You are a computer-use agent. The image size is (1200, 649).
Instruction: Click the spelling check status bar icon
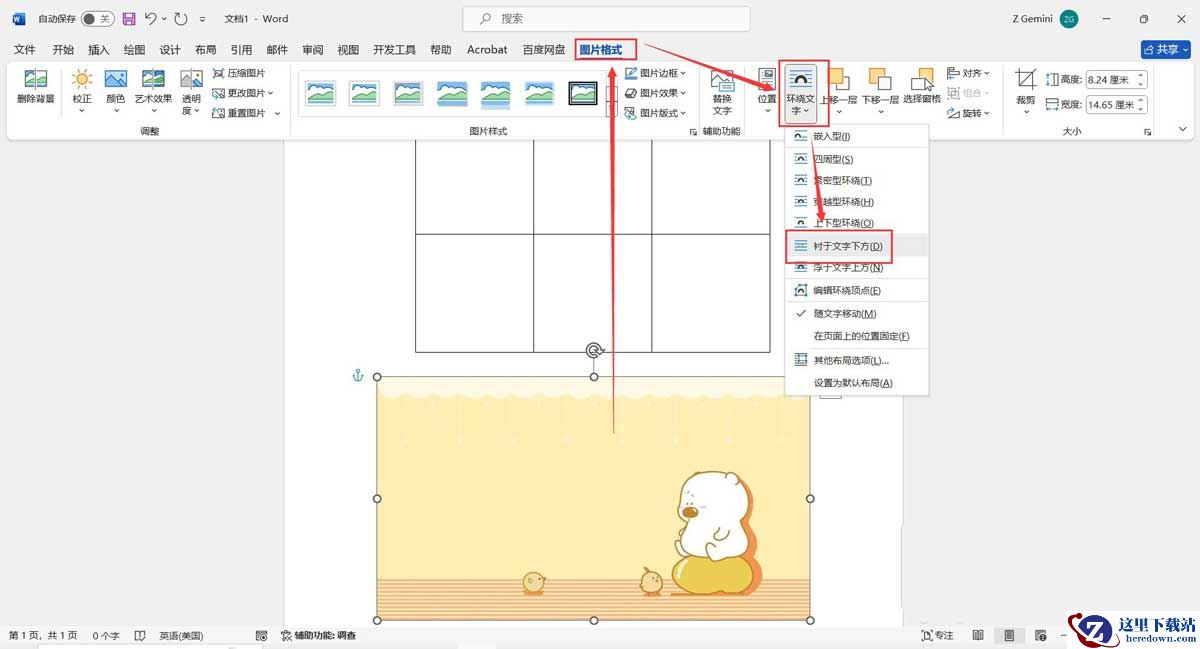[140, 636]
